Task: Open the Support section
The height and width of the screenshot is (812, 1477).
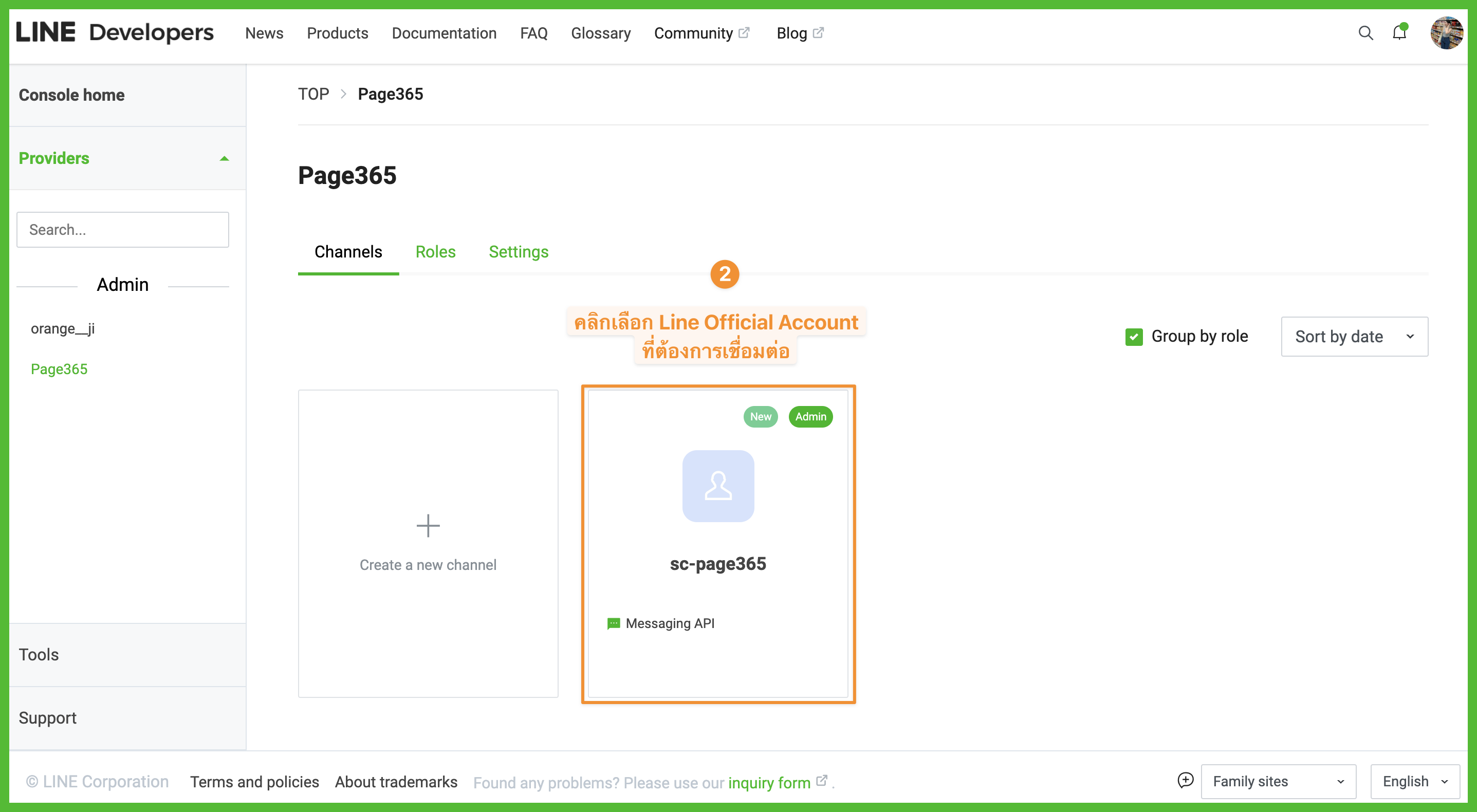Action: pyautogui.click(x=47, y=717)
